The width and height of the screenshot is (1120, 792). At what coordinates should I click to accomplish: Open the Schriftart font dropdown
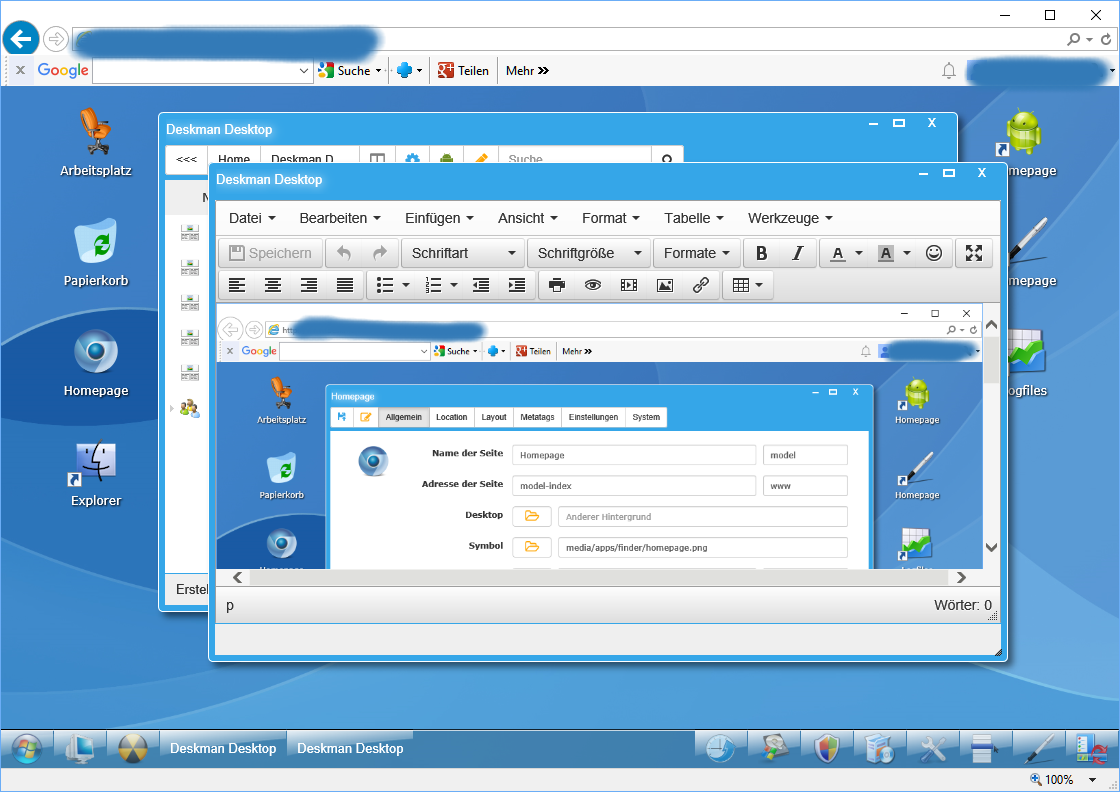pos(463,253)
